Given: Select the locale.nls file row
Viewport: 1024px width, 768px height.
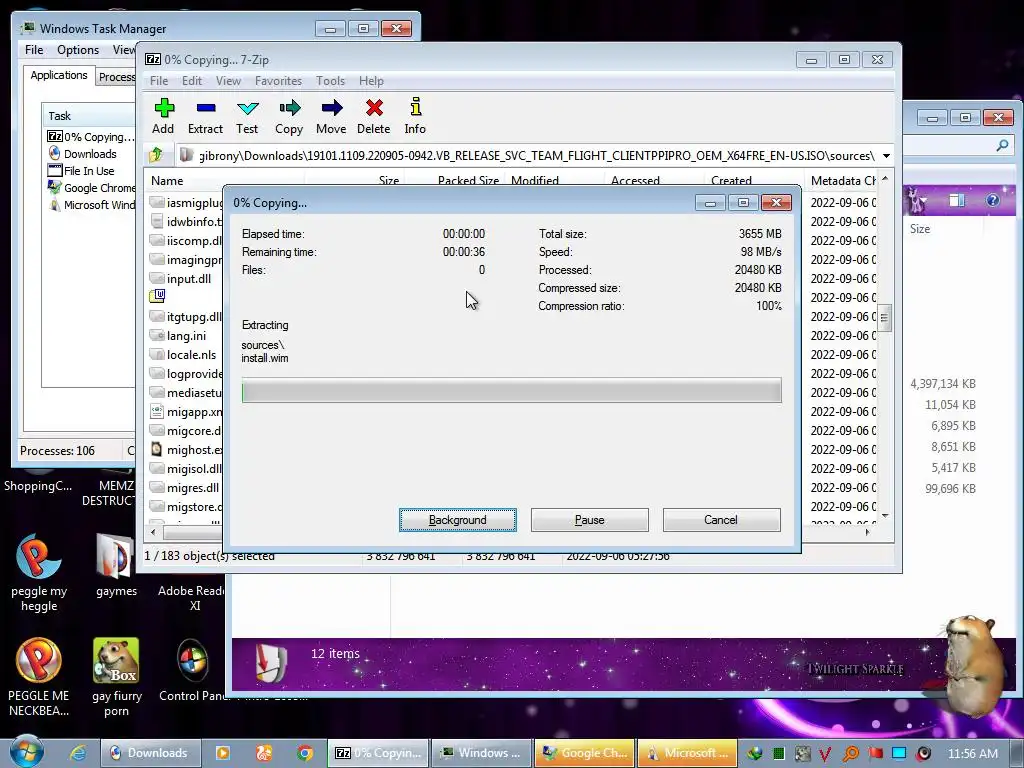Looking at the screenshot, I should click(x=185, y=355).
